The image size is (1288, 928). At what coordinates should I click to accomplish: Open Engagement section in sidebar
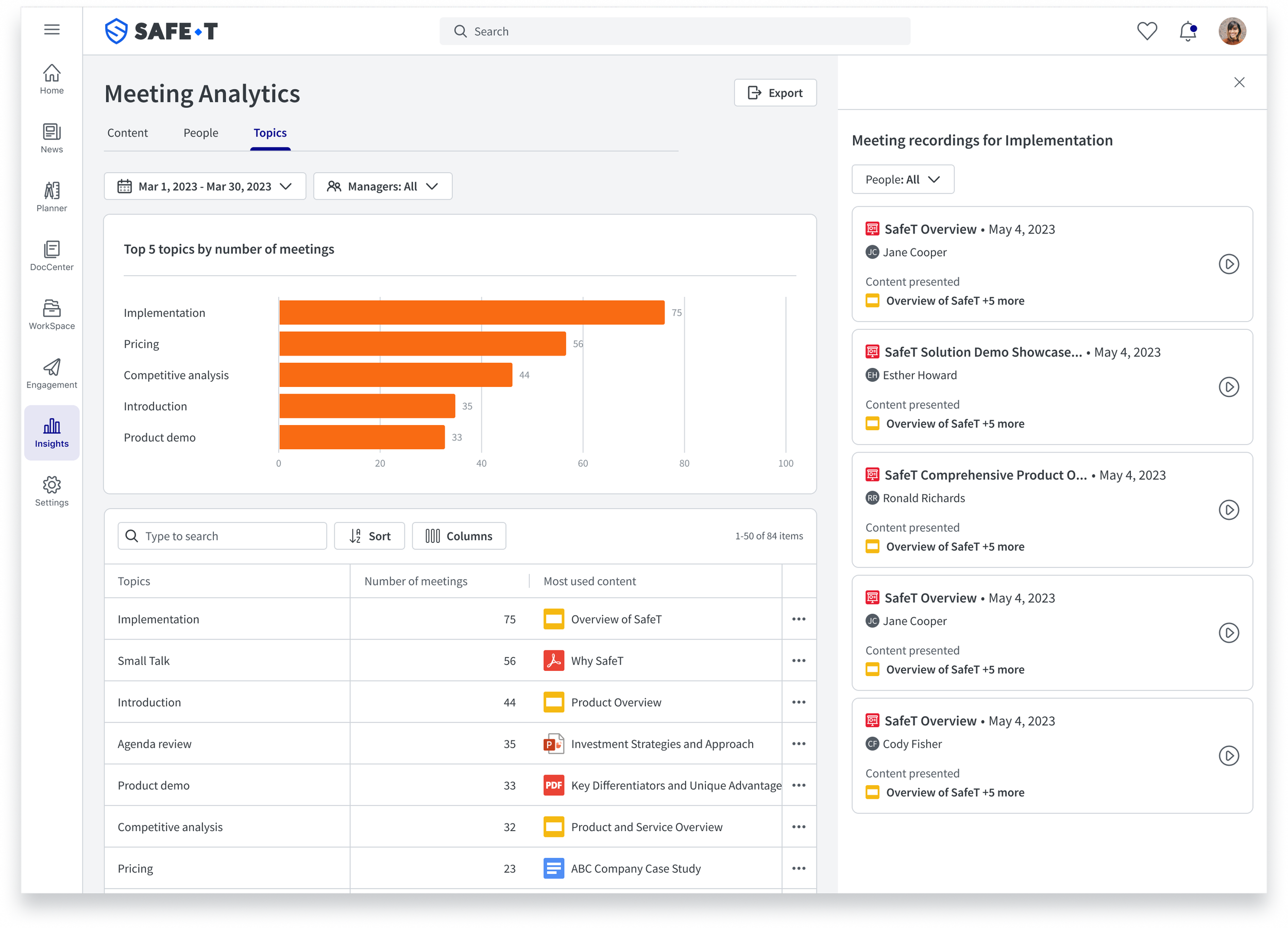tap(52, 373)
